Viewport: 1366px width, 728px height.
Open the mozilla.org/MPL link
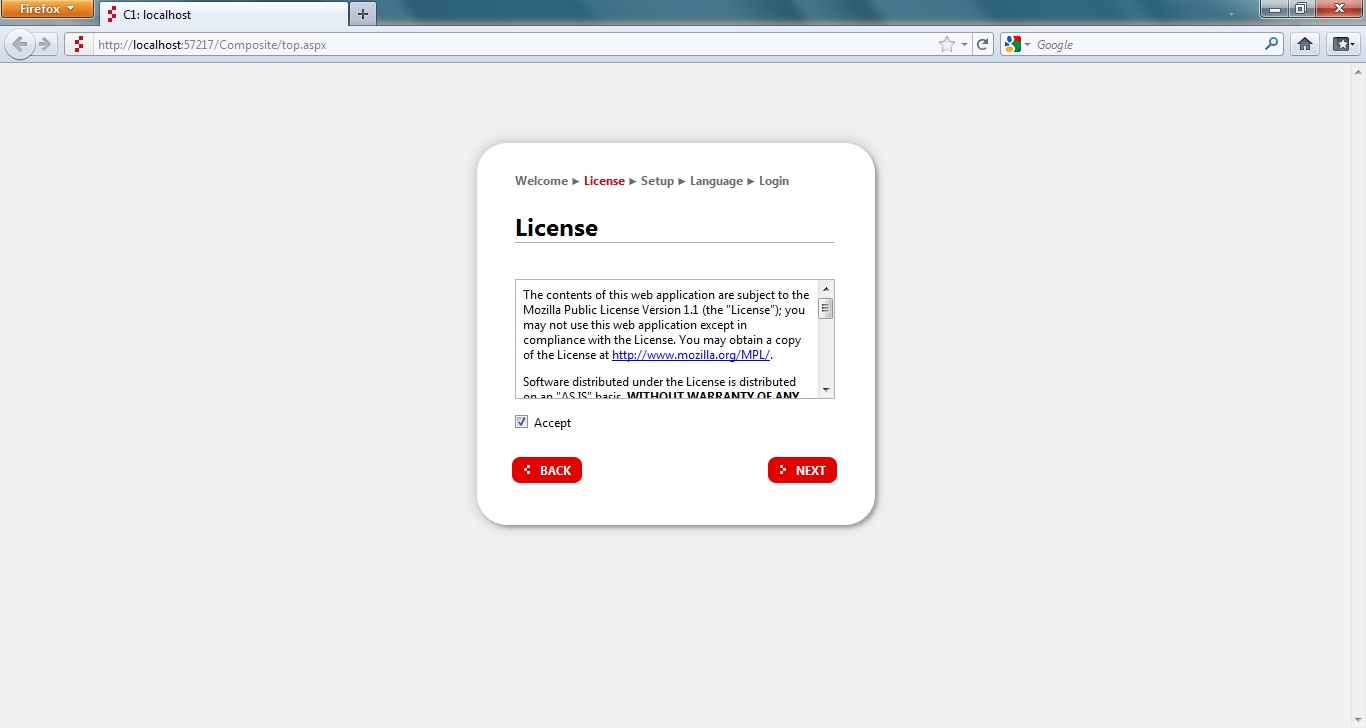[x=690, y=355]
